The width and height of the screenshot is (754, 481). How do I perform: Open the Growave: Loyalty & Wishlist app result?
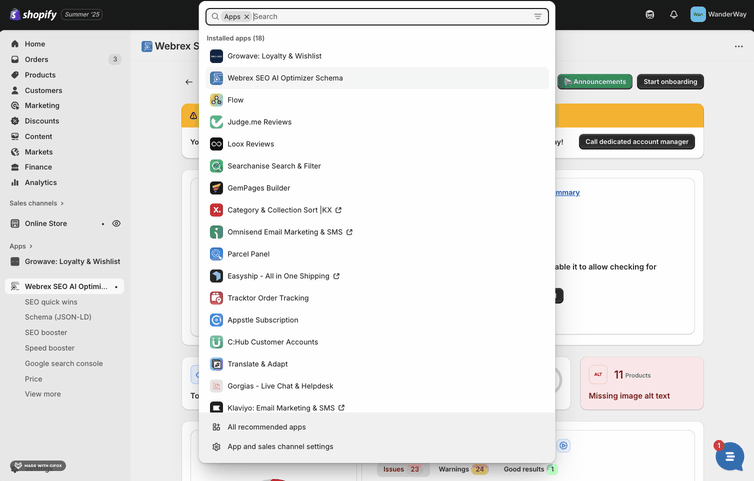click(x=377, y=56)
